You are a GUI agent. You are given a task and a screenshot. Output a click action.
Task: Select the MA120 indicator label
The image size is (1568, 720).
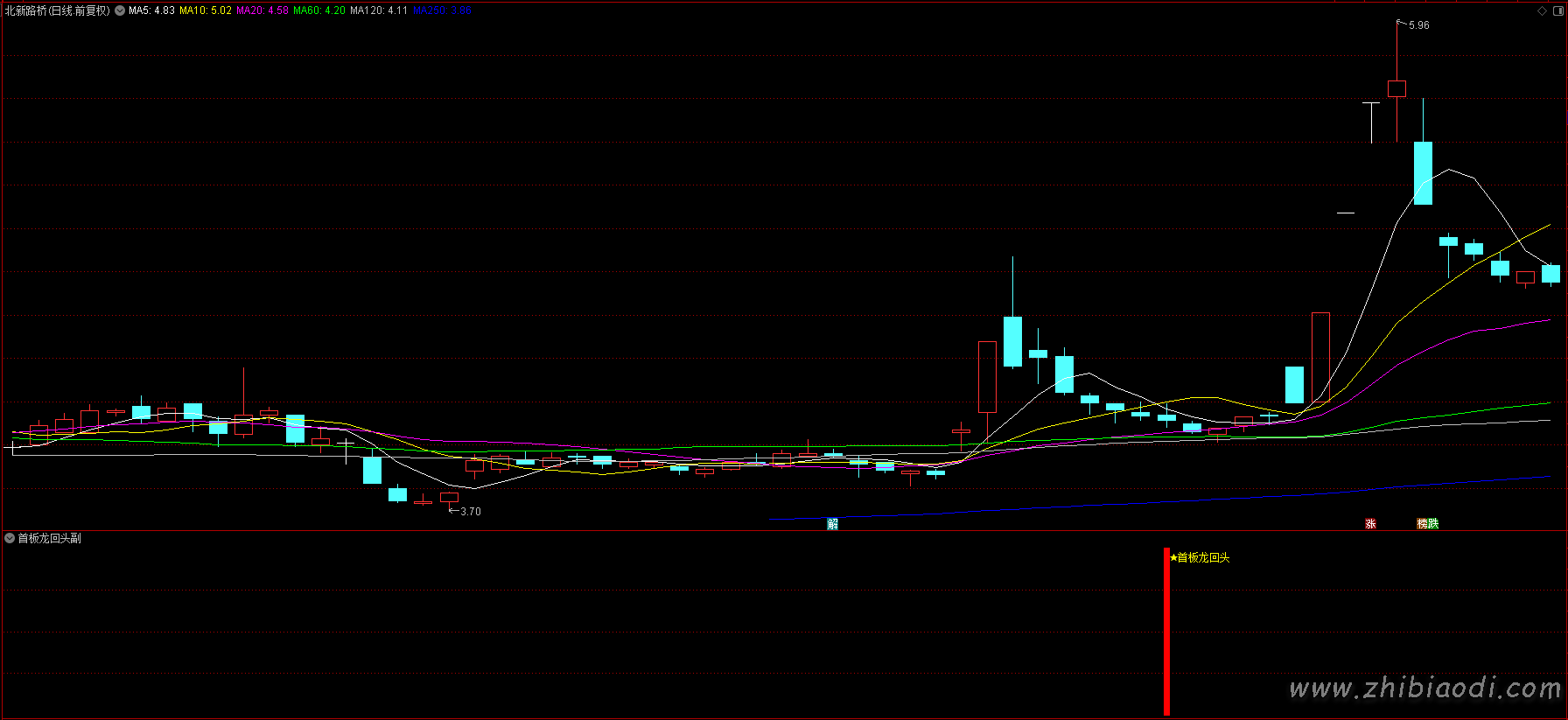click(x=379, y=11)
